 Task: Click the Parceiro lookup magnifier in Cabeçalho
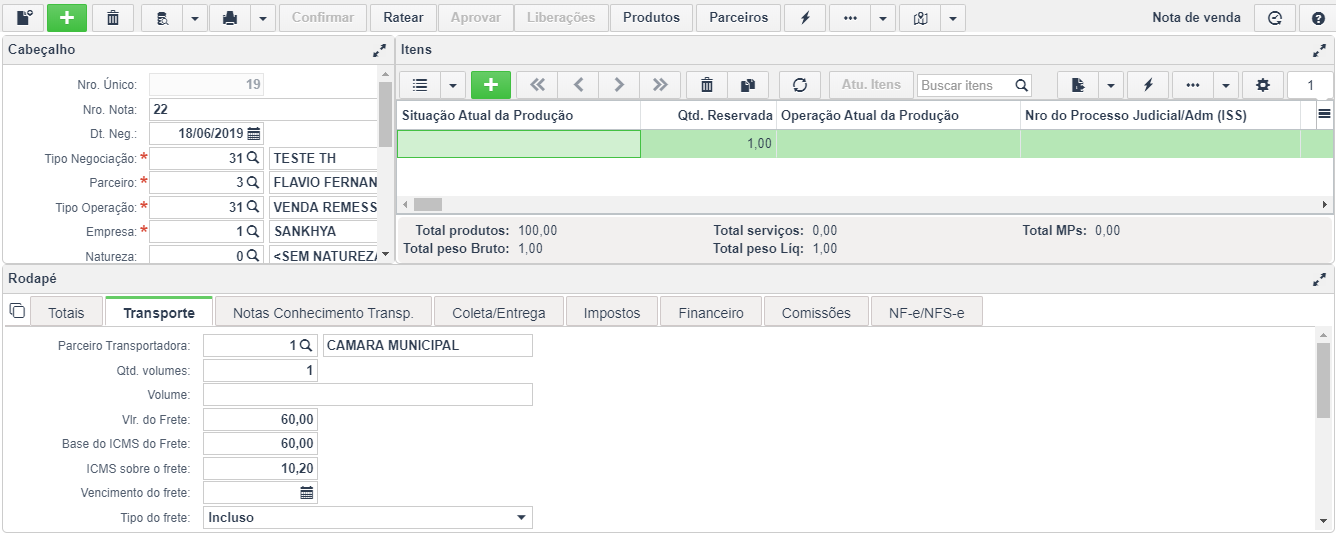[x=253, y=182]
